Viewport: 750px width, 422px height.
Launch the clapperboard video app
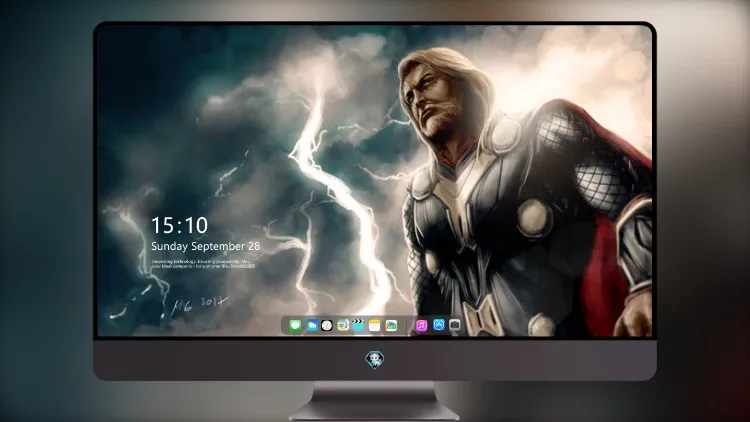pyautogui.click(x=358, y=326)
